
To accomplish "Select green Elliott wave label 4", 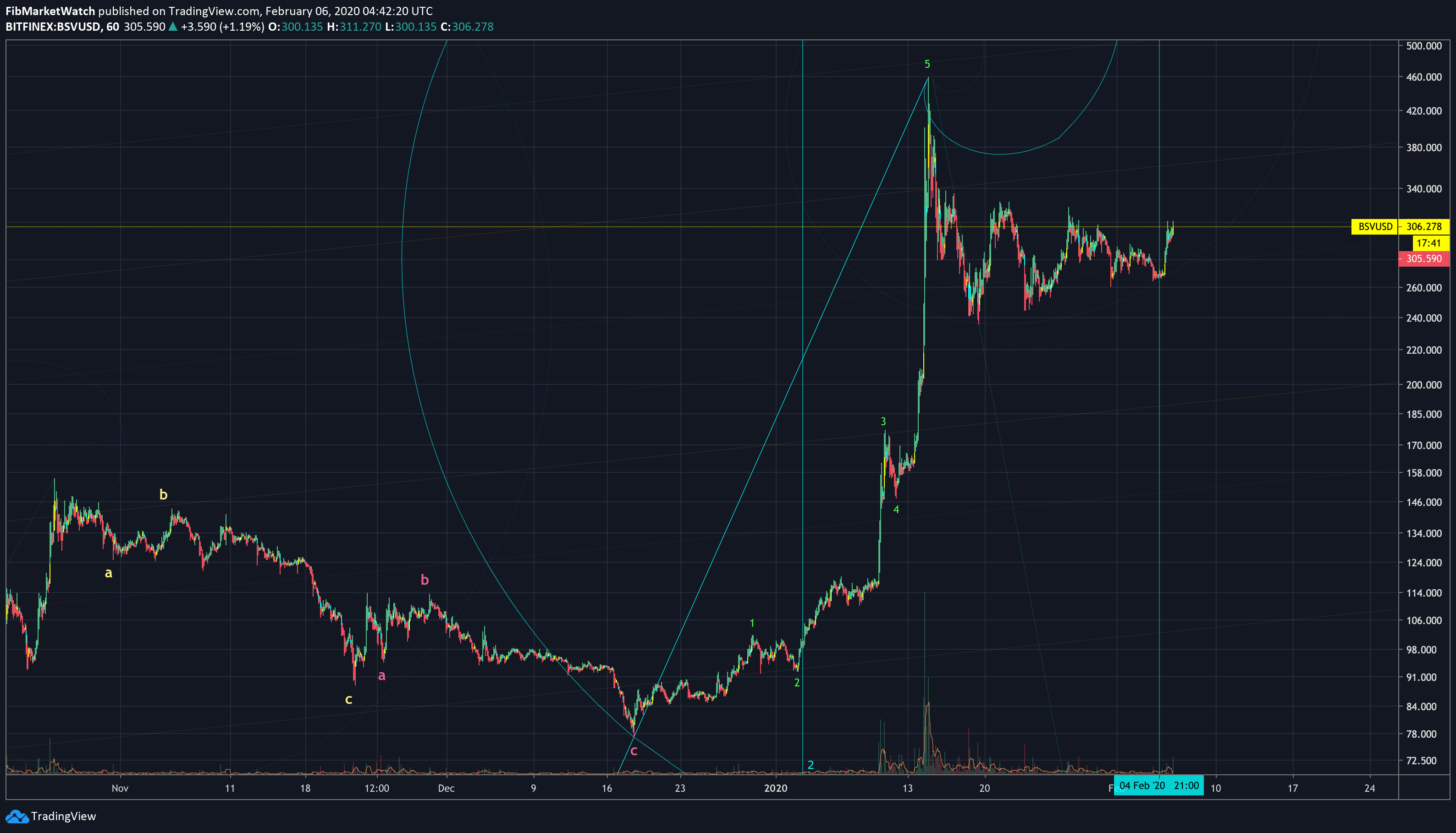I will pyautogui.click(x=896, y=509).
